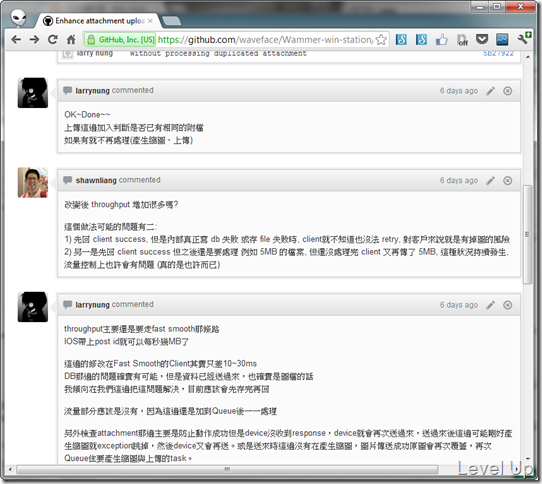Edit the last larrynung comment
Screen dimensions: 542x484
490,305
